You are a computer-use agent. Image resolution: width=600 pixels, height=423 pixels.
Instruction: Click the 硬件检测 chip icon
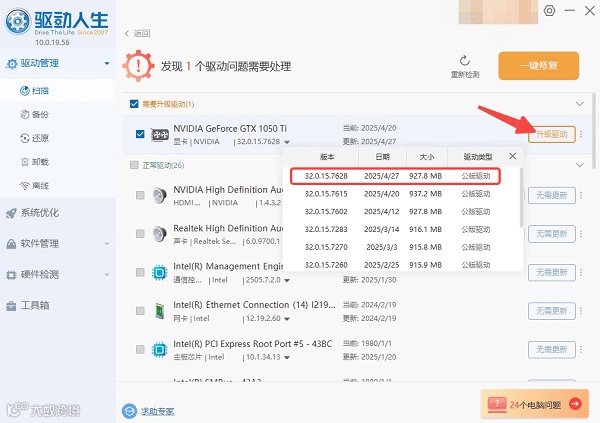tap(11, 275)
